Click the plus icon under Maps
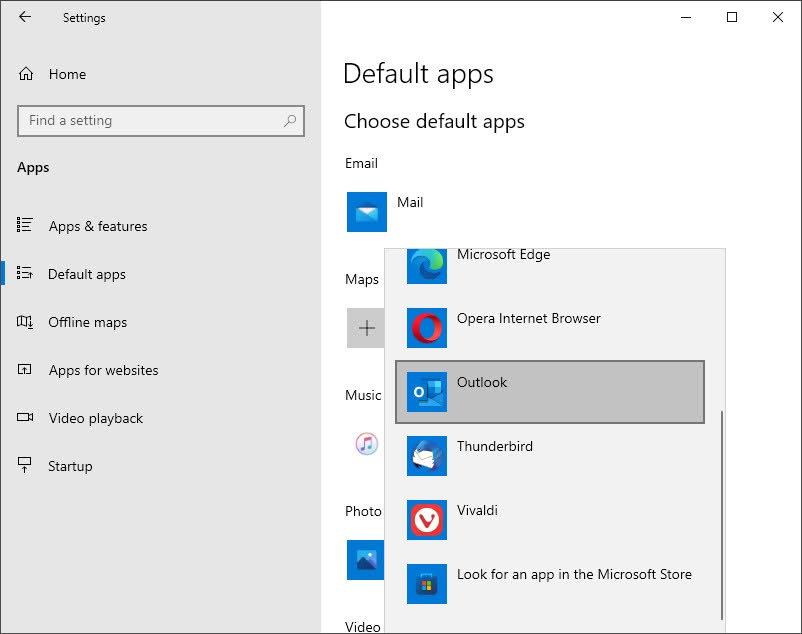The height and width of the screenshot is (634, 802). tap(366, 328)
